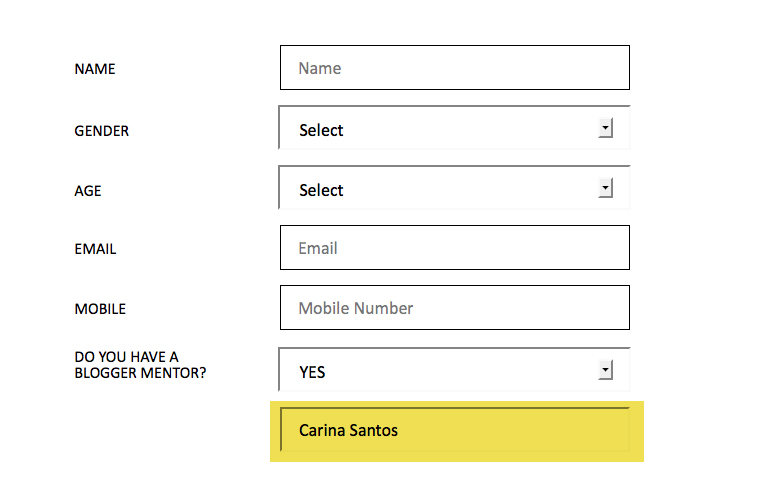The height and width of the screenshot is (480, 765).
Task: Open the blogger mentor YES dropdown
Action: (x=454, y=371)
